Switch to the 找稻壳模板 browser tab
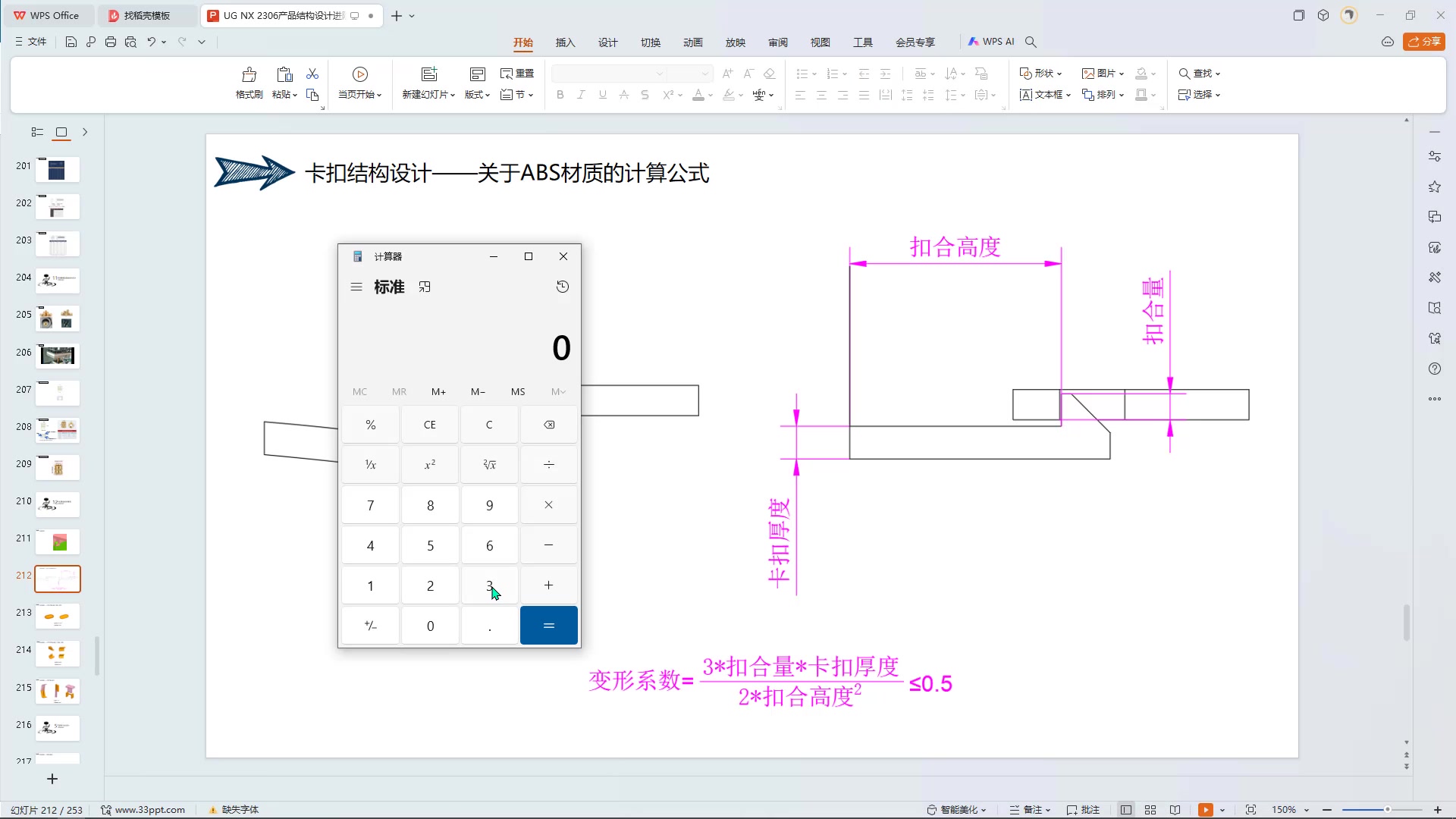 click(x=147, y=15)
